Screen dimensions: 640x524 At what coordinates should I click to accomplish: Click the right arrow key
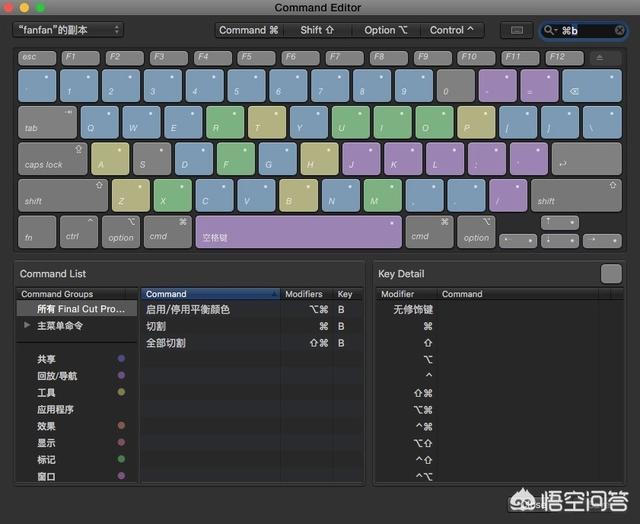click(602, 241)
